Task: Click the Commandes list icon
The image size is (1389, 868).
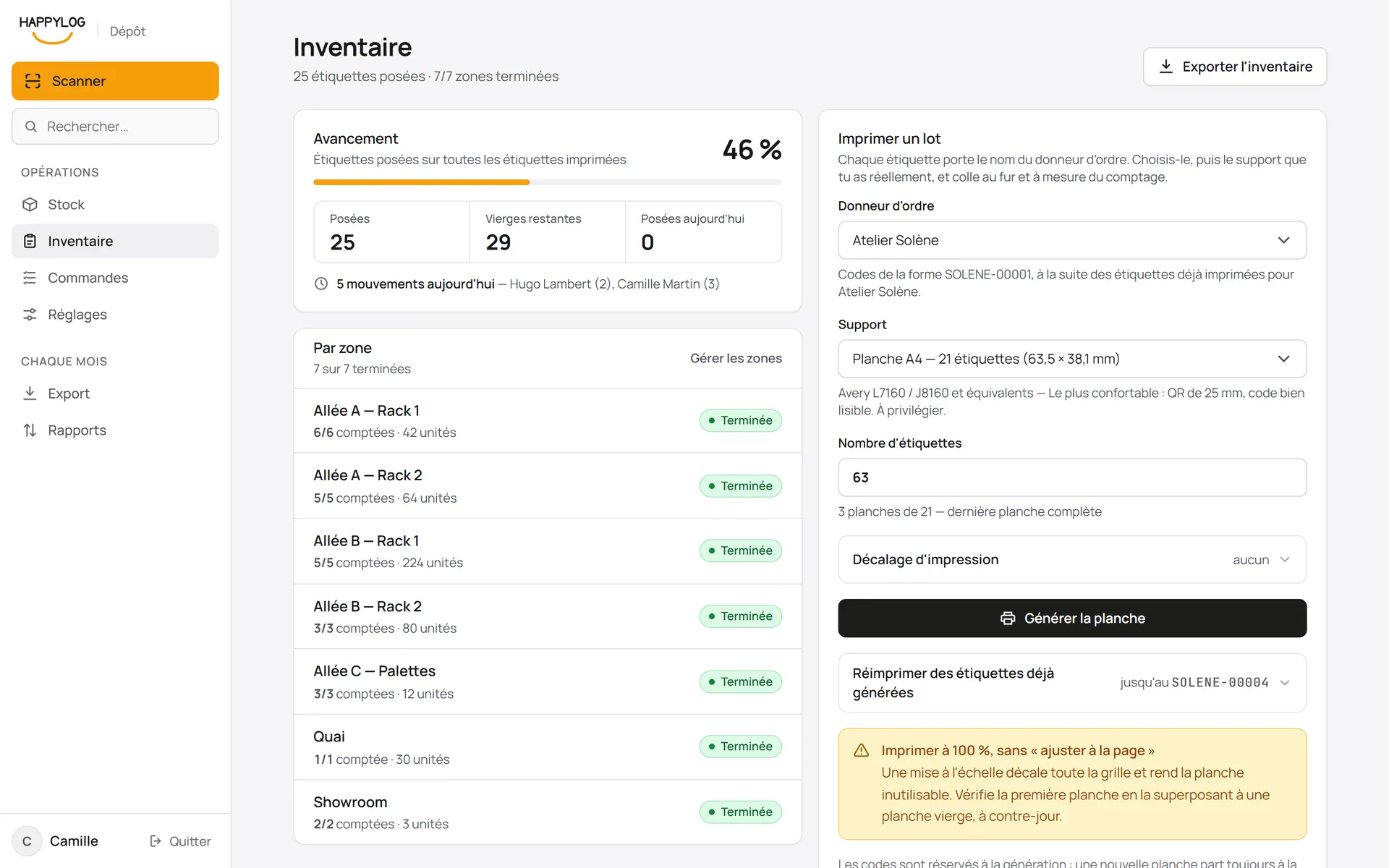Action: pos(30,278)
